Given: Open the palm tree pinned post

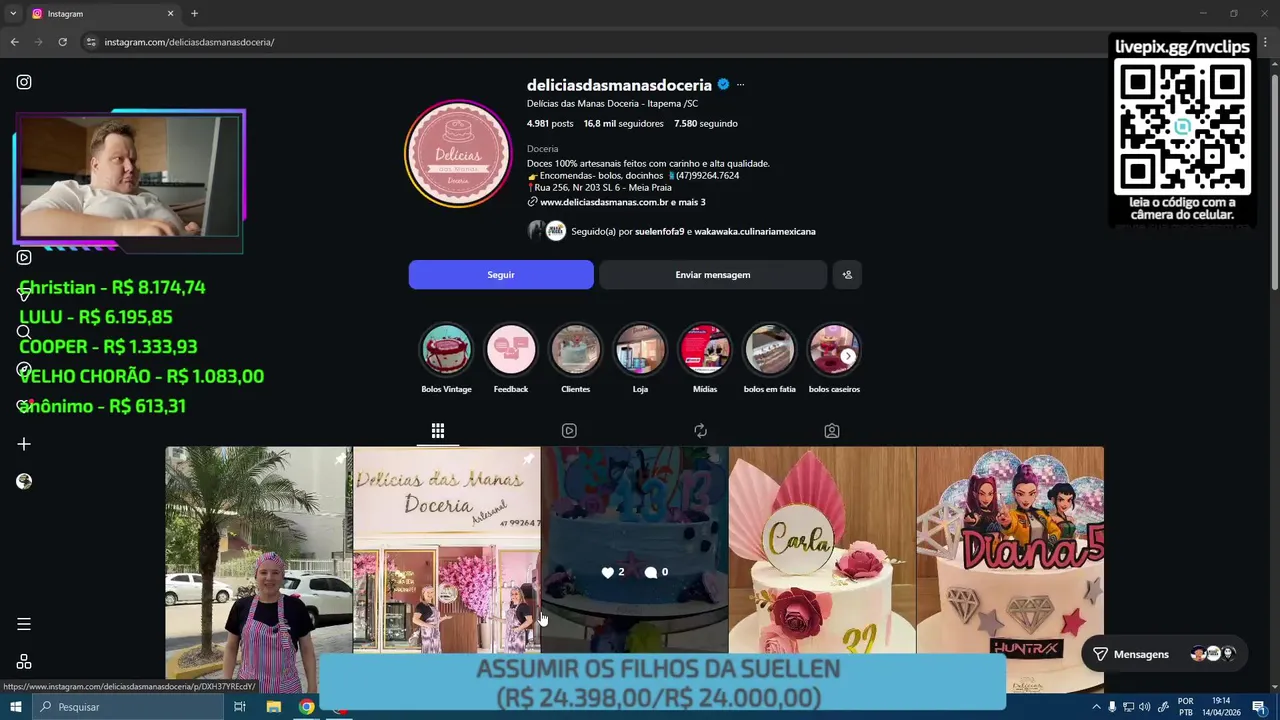Looking at the screenshot, I should (258, 570).
